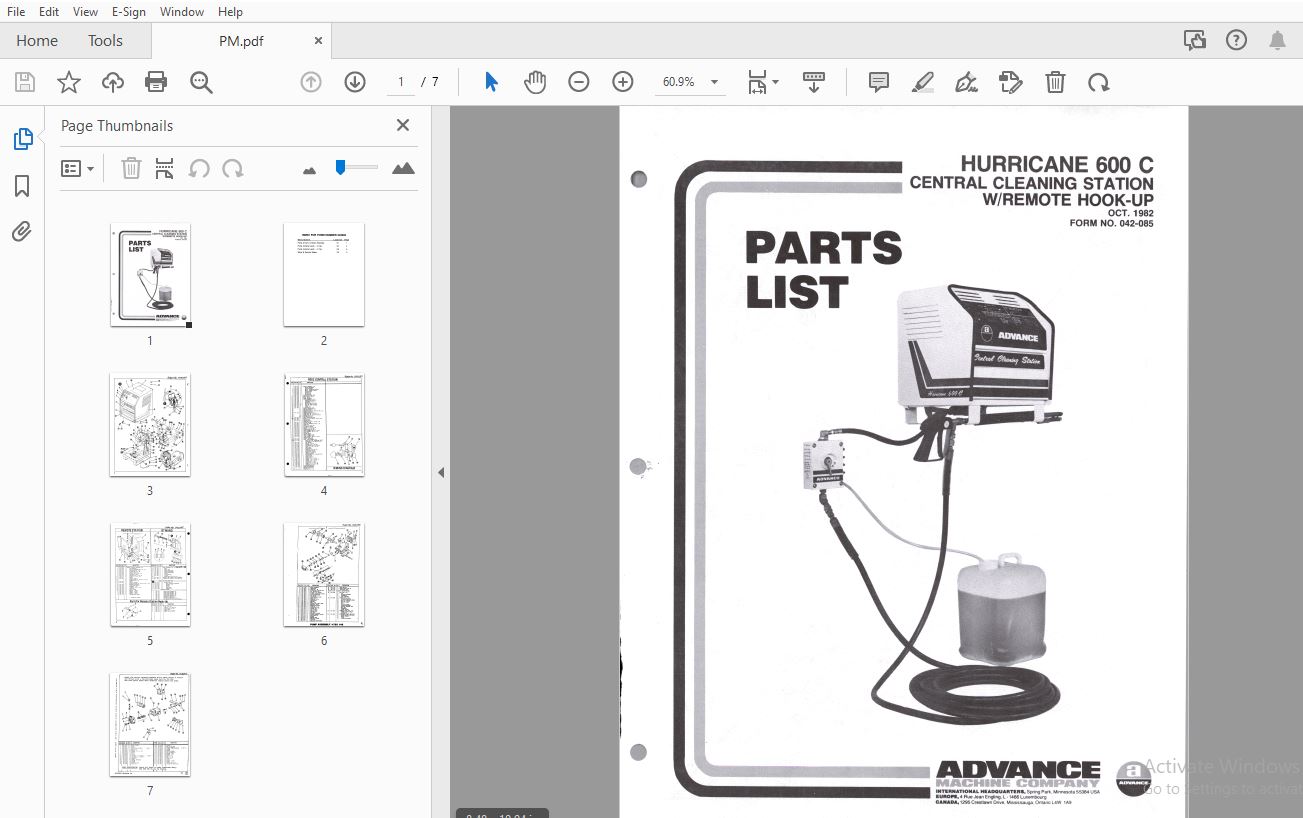
Task: Select page 4 thumbnail
Action: [324, 425]
